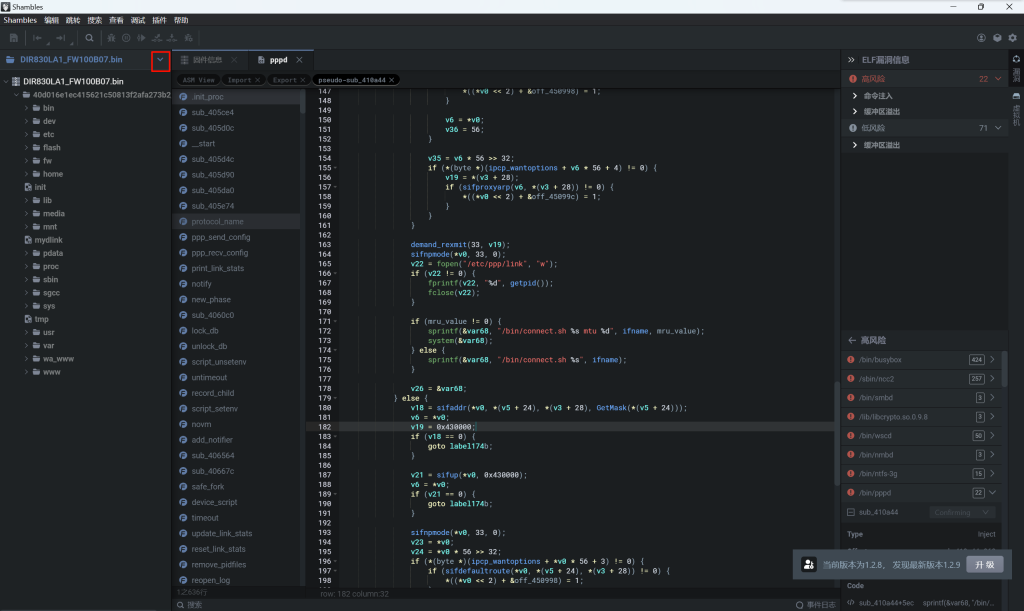This screenshot has width=1024, height=611.
Task: Click the magnifier search icon in toolbar
Action: tap(89, 38)
